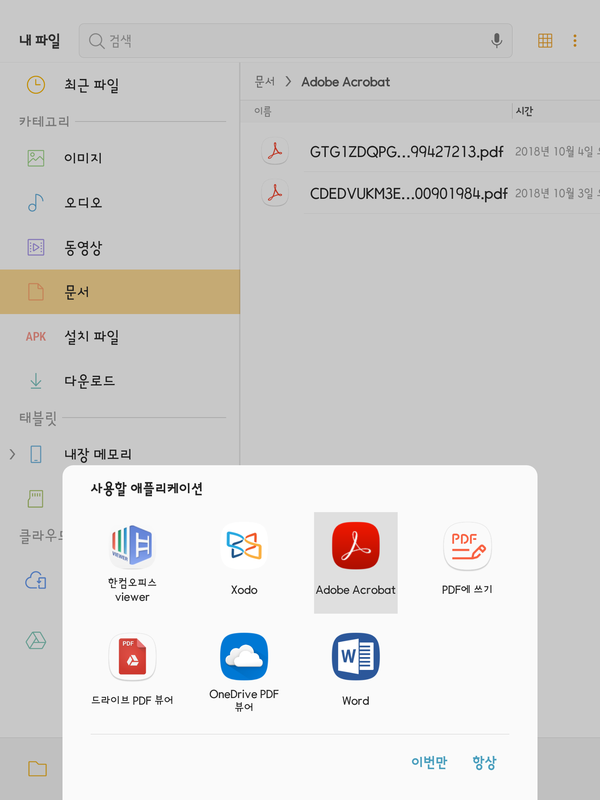Open 최근 파일 recent files
The height and width of the screenshot is (800, 600).
tap(120, 85)
